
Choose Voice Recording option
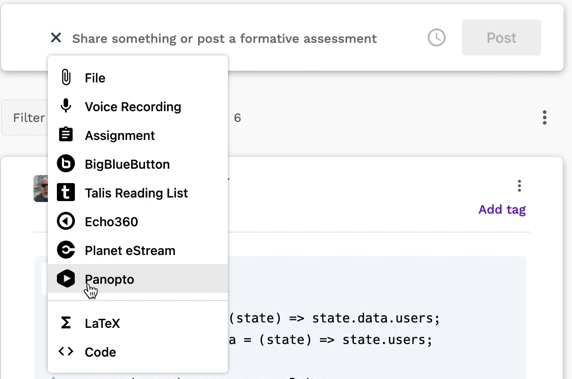[x=138, y=107]
